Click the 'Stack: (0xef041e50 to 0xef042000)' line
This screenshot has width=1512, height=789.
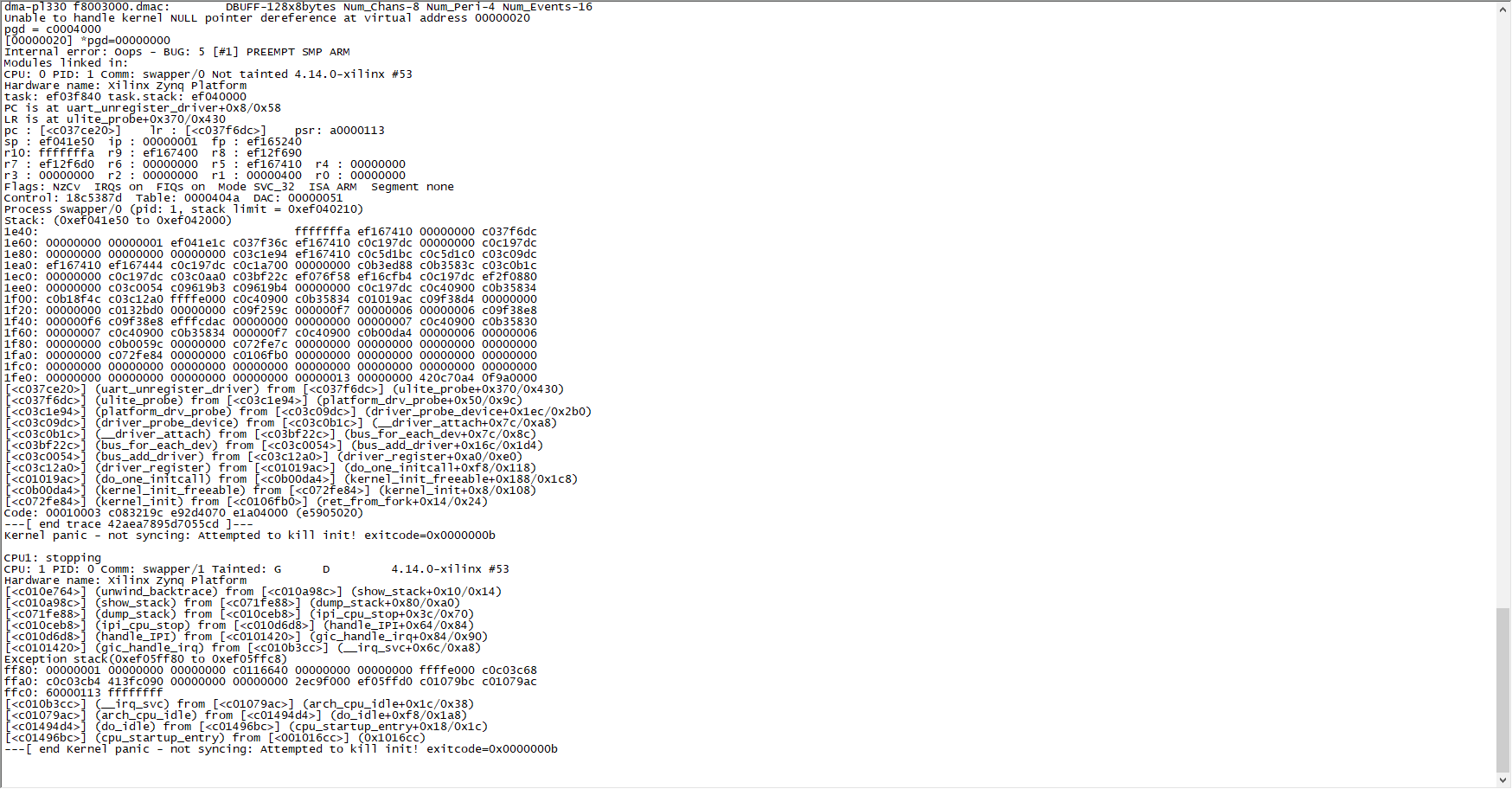(x=119, y=221)
